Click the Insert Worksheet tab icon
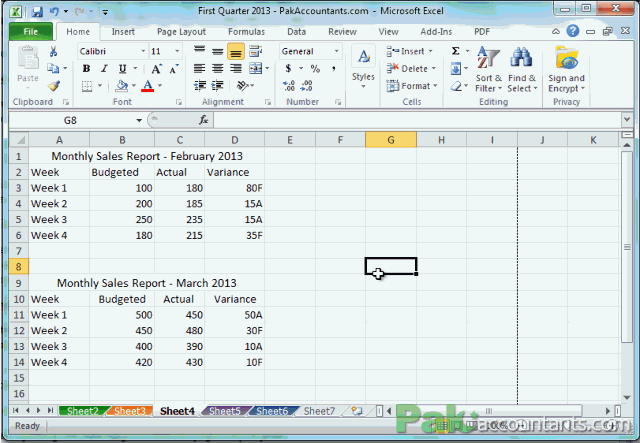 [x=357, y=411]
